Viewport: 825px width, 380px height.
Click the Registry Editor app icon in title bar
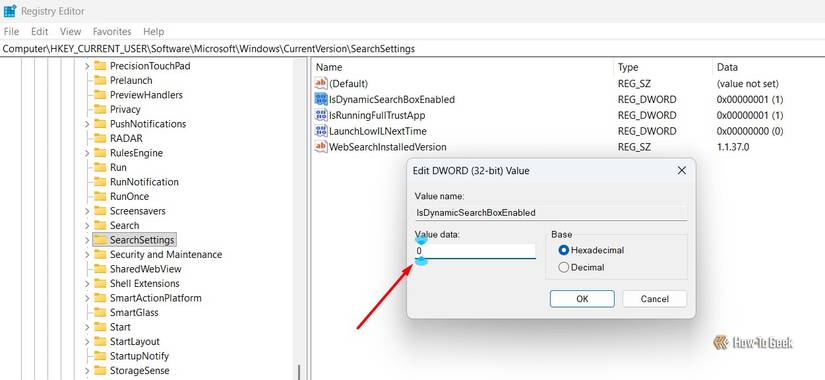tap(9, 11)
